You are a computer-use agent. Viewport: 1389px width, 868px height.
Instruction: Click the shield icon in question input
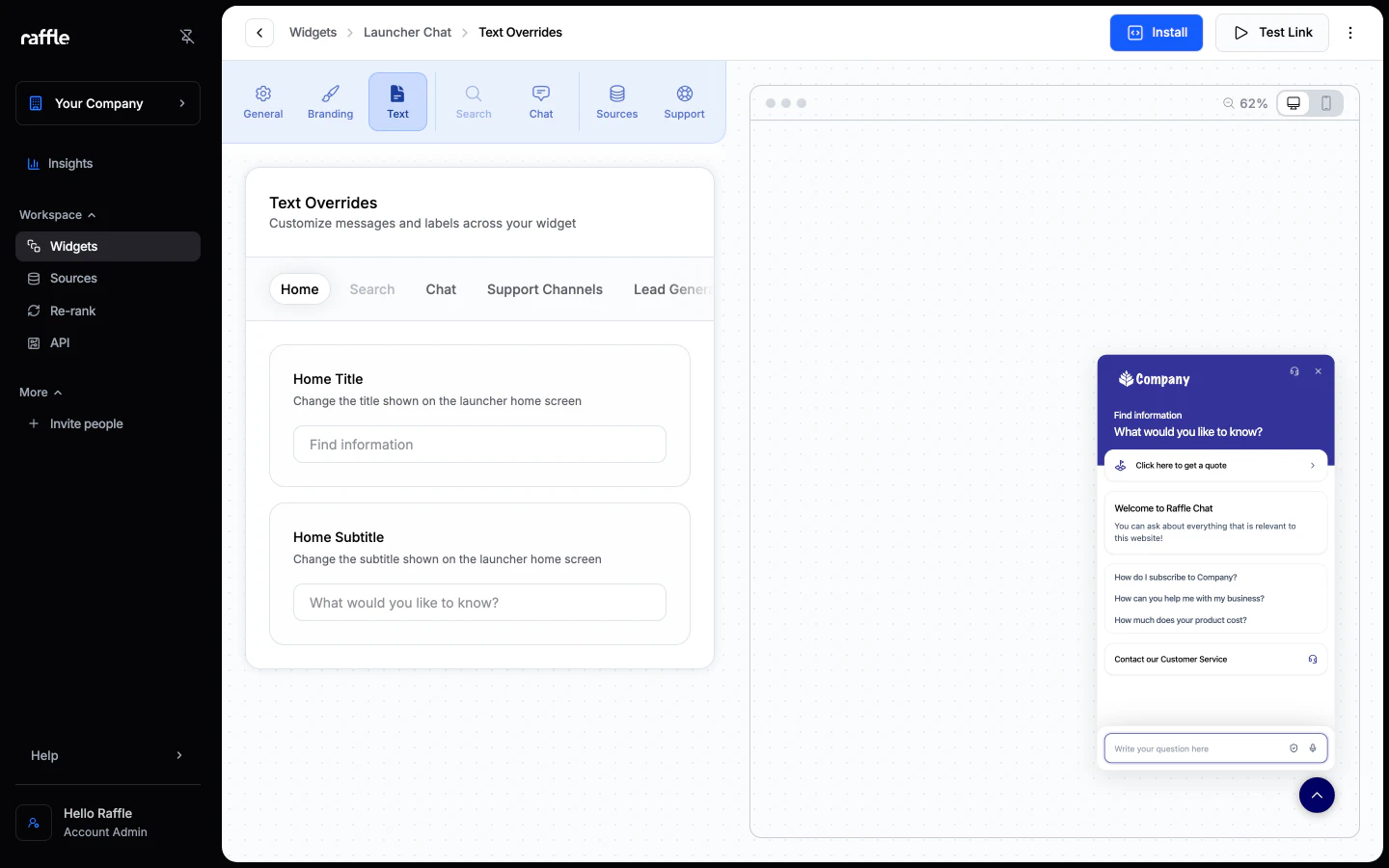click(1294, 748)
